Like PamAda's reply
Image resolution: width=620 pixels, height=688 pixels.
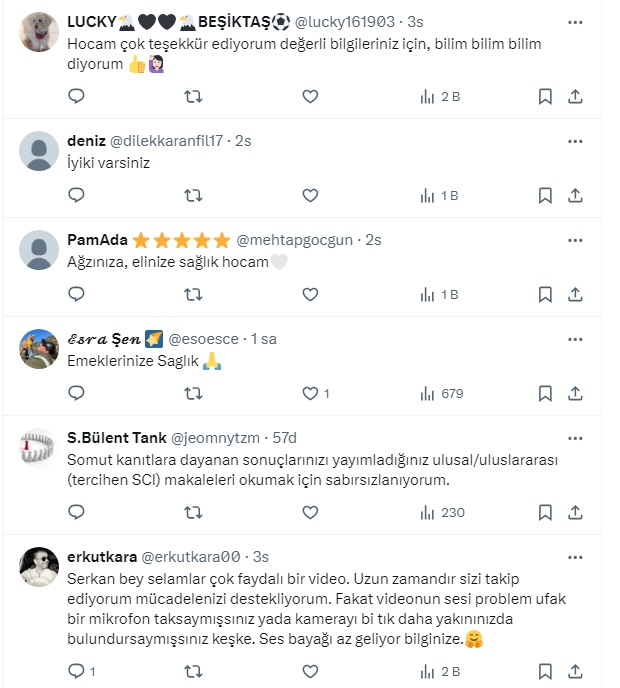pos(310,295)
